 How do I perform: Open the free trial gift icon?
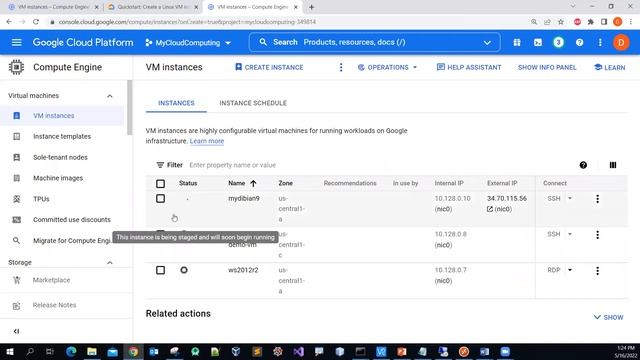pyautogui.click(x=517, y=42)
